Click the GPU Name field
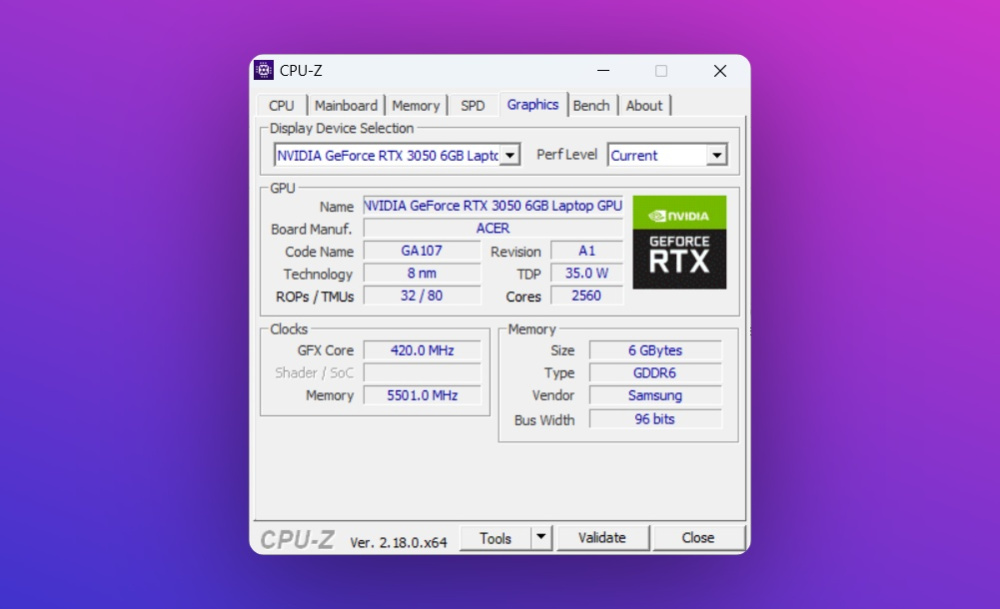The image size is (1000, 609). 492,205
